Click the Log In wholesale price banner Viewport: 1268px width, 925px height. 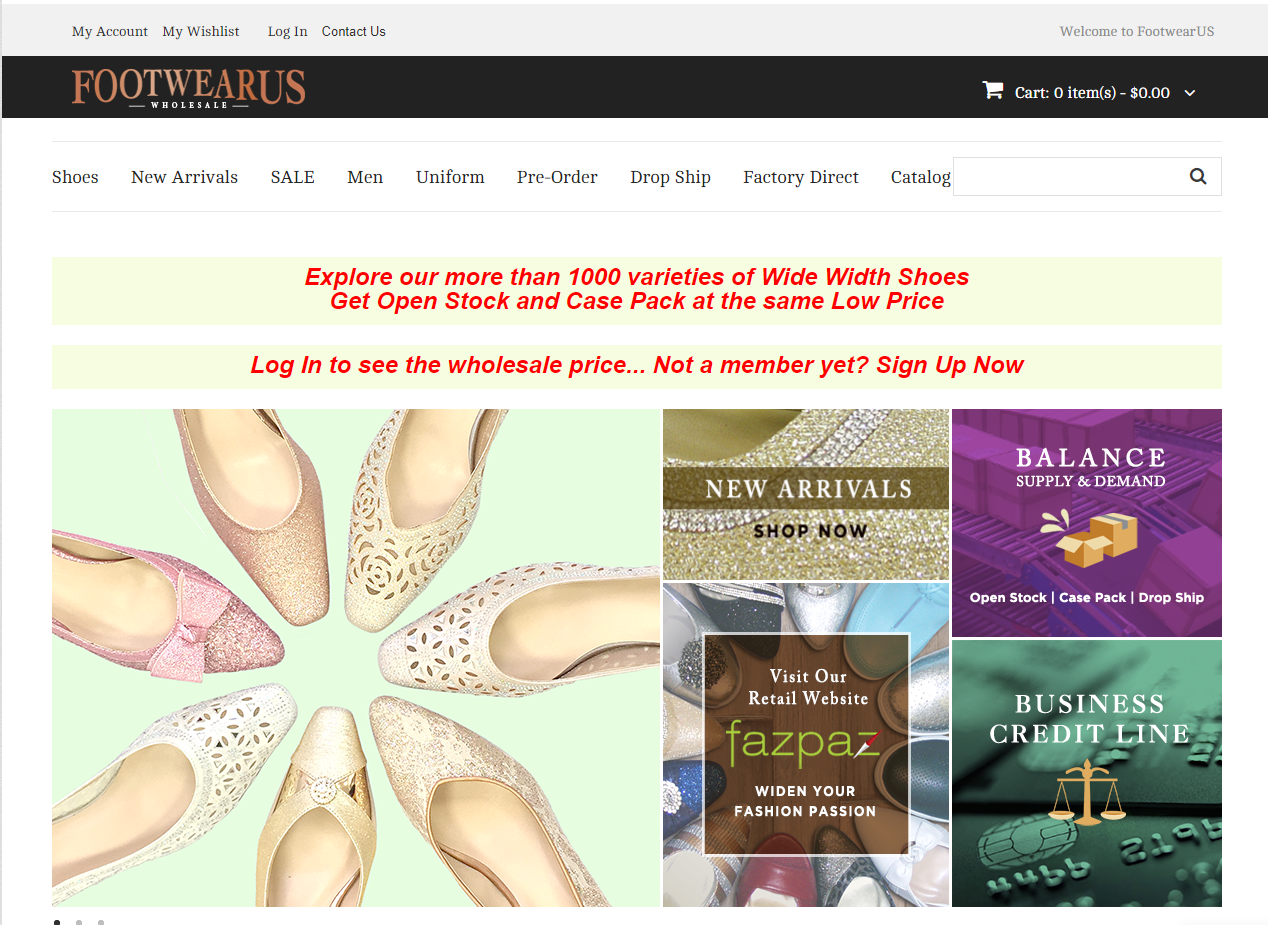click(637, 366)
